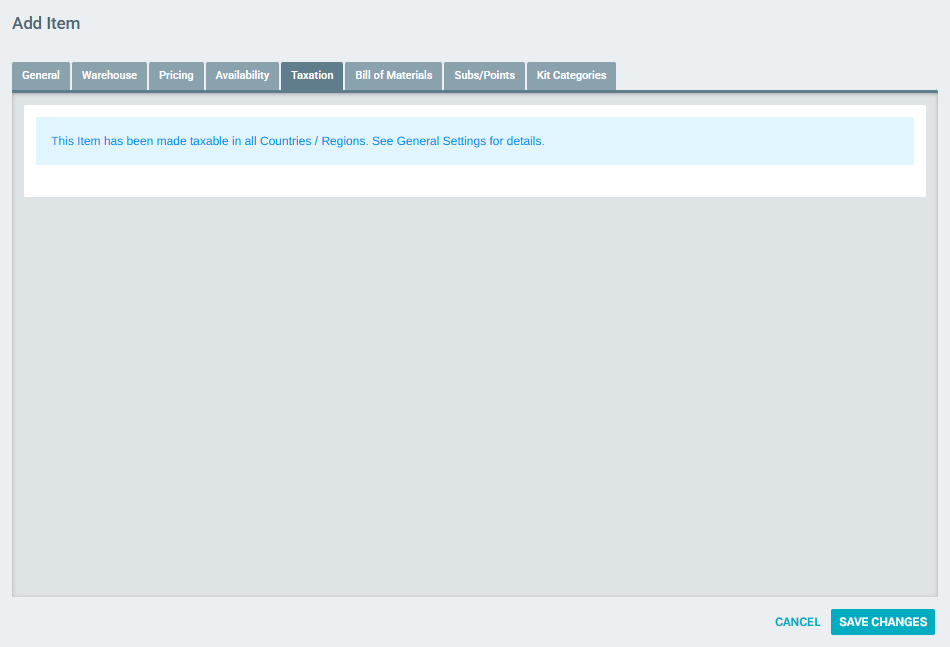Open the Warehouse tab
The width and height of the screenshot is (950, 647).
[x=109, y=75]
